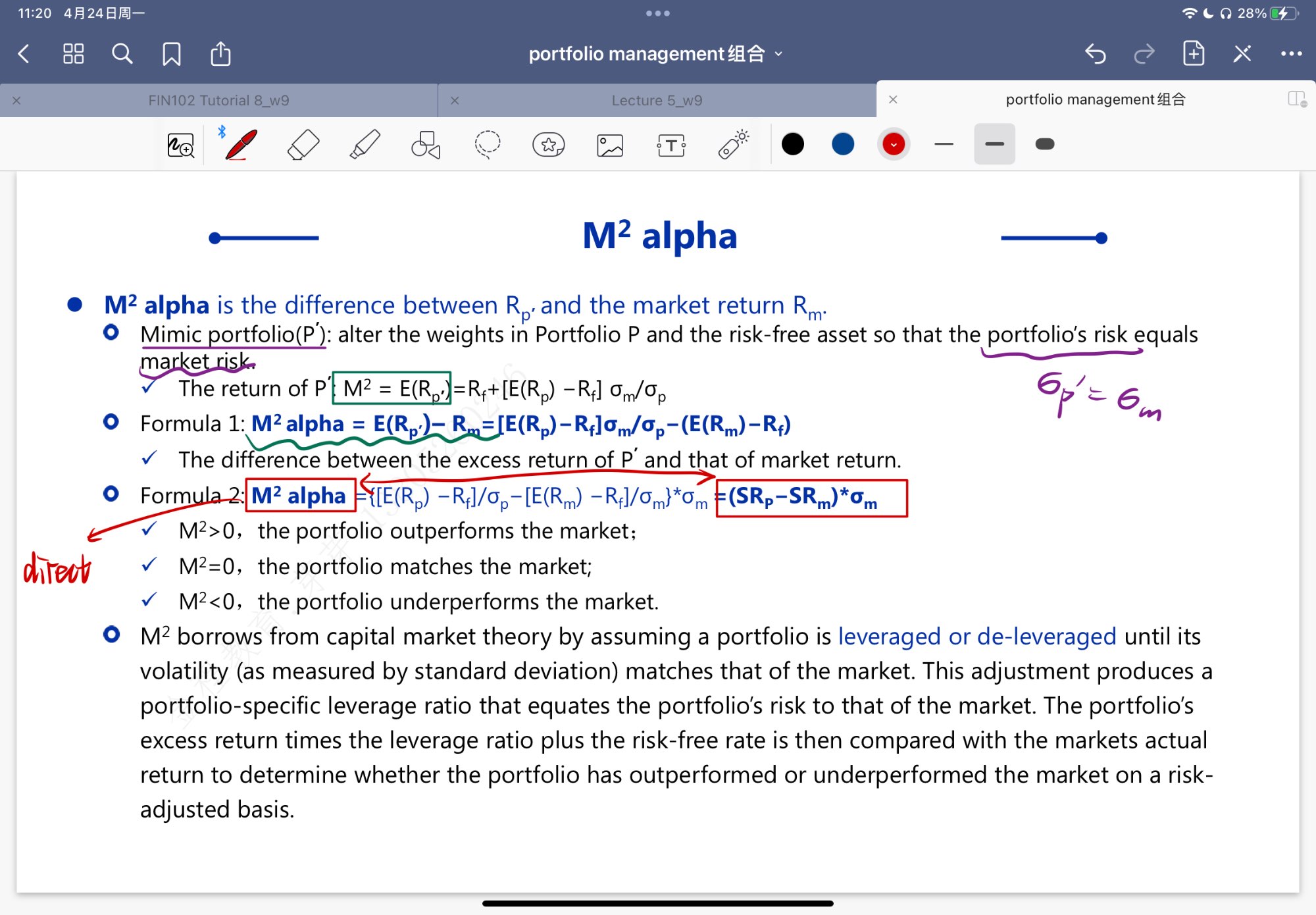Switch to FIN102 Tutorial 8_w9 tab
The width and height of the screenshot is (1316, 915).
218,101
